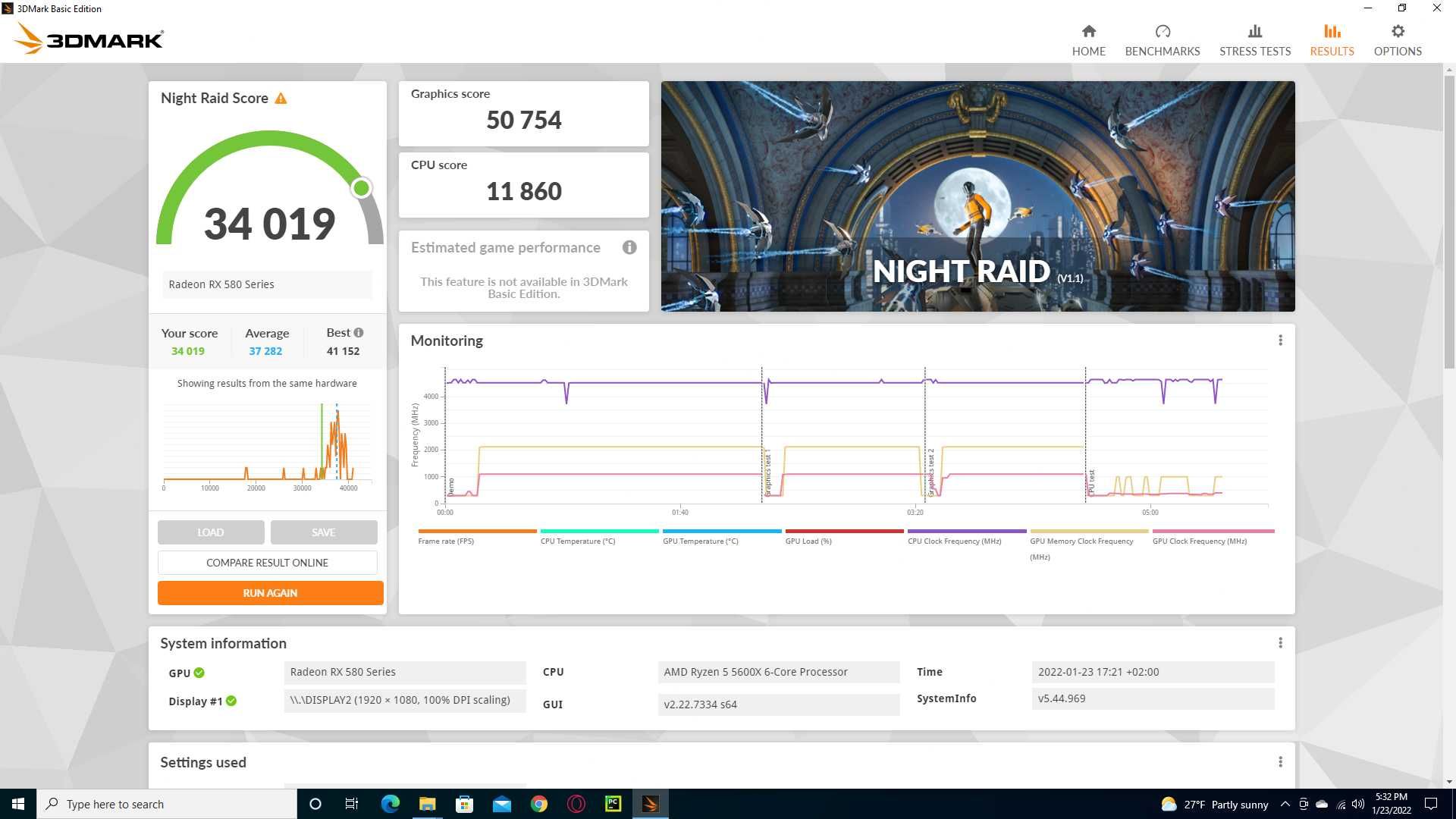Select the BENCHMARKS navigation icon
Viewport: 1456px width, 819px height.
(1162, 30)
